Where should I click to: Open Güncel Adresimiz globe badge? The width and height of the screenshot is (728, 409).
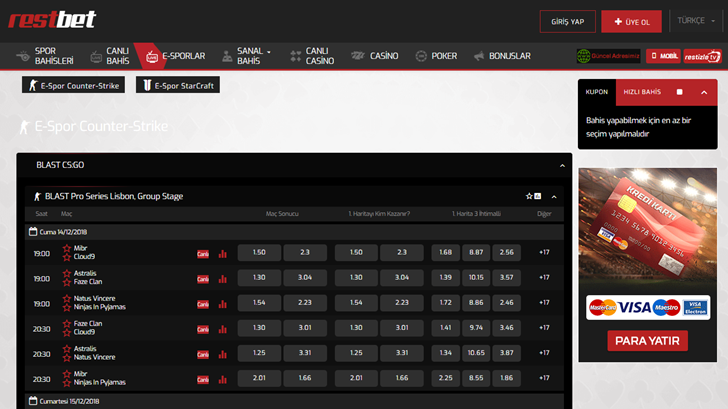click(608, 56)
